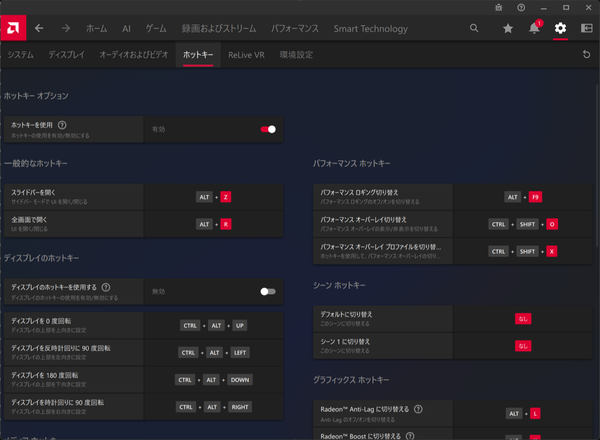600x440 pixels.
Task: Click the bug report icon
Action: click(x=499, y=8)
